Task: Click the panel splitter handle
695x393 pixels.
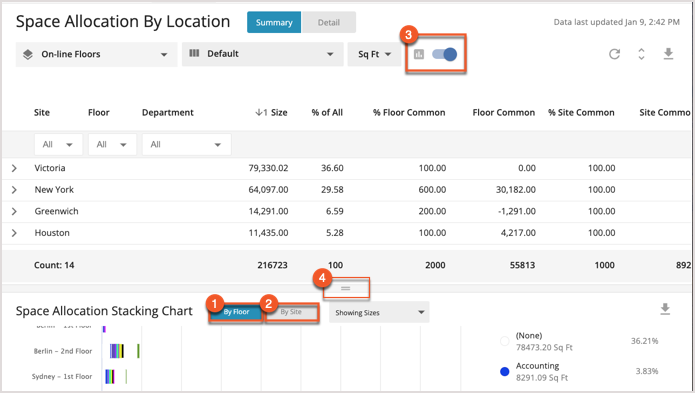Action: 346,288
